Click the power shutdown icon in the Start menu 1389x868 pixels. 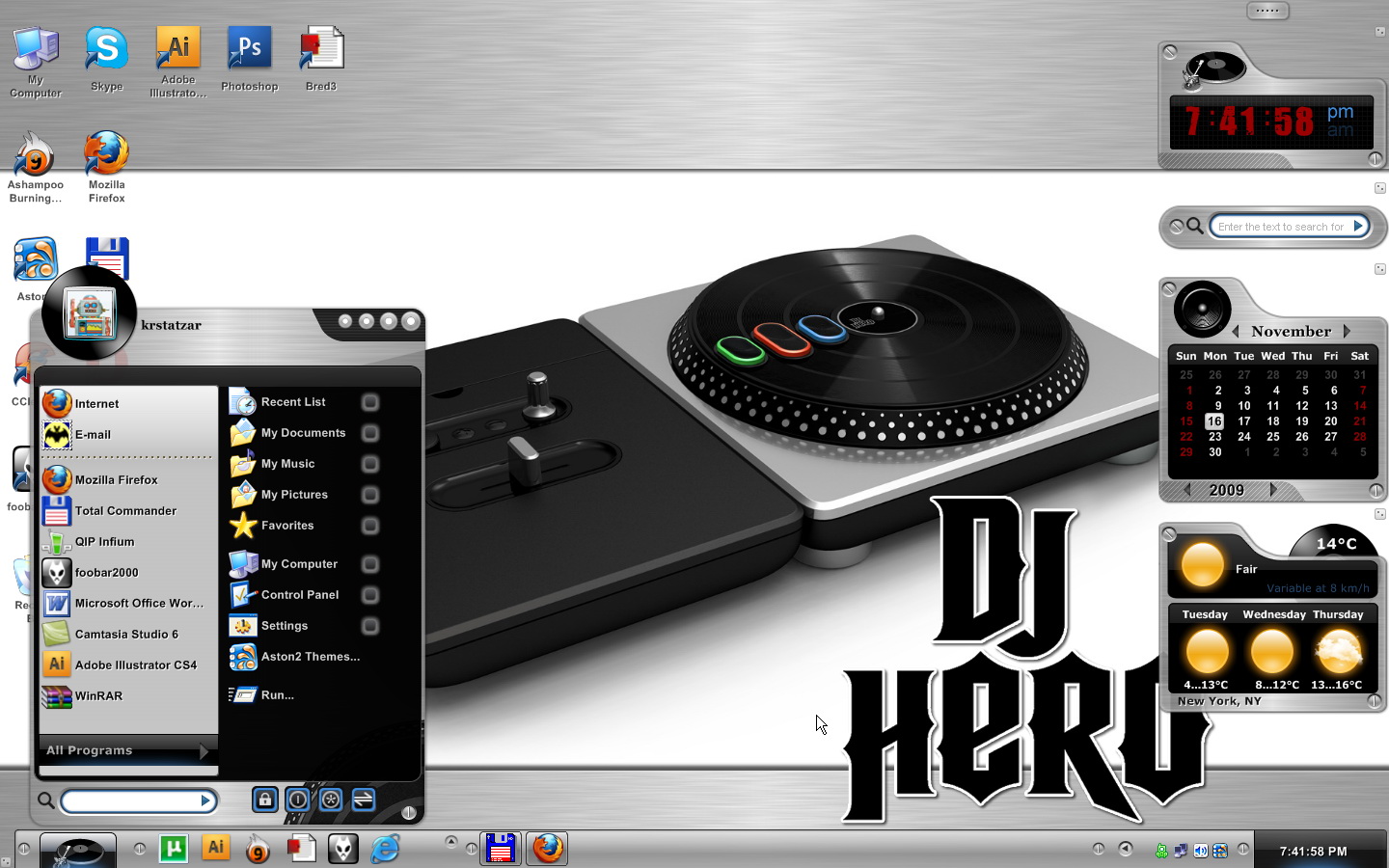pyautogui.click(x=297, y=800)
